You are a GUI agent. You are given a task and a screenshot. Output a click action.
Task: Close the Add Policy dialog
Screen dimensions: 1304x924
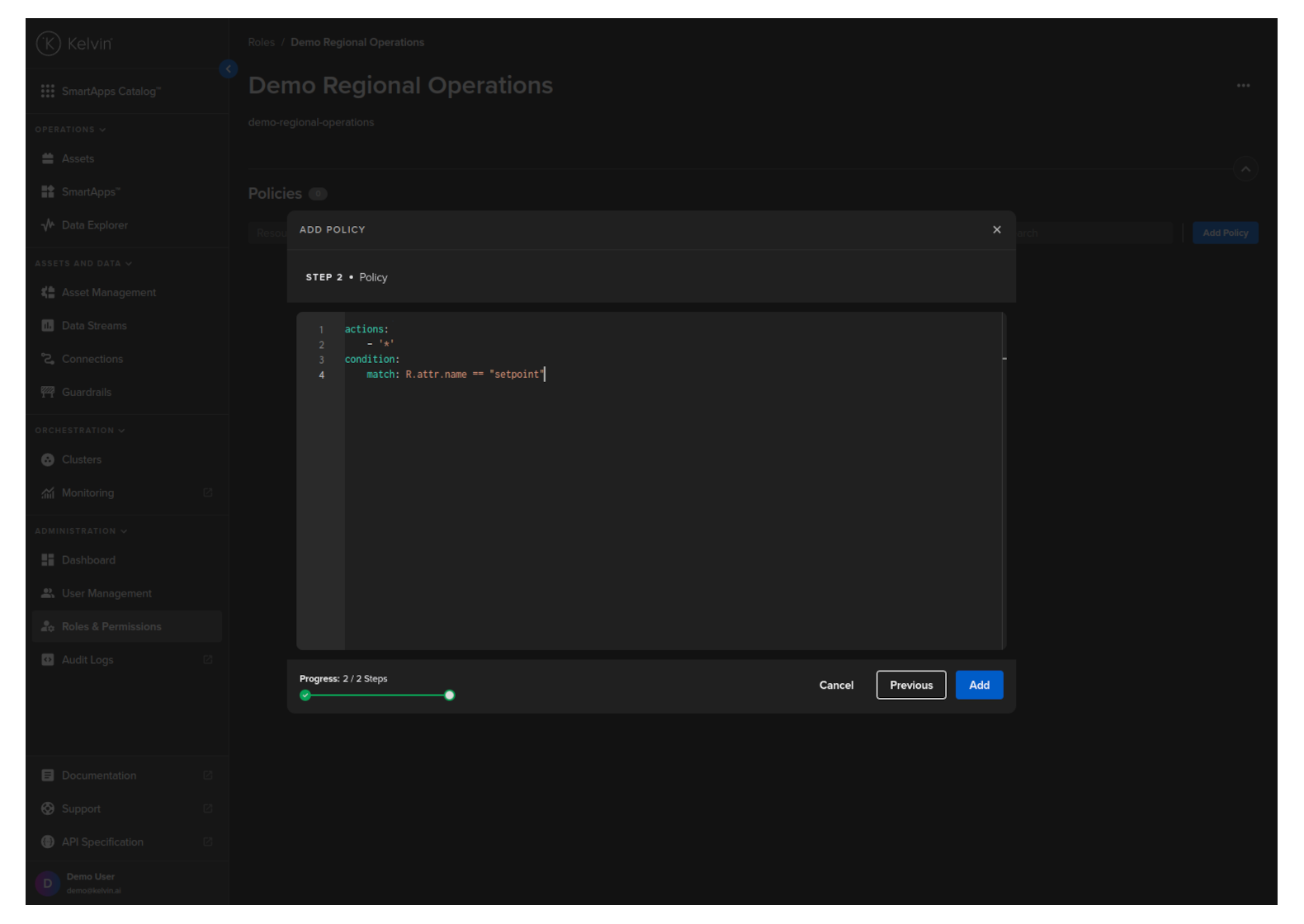[997, 229]
